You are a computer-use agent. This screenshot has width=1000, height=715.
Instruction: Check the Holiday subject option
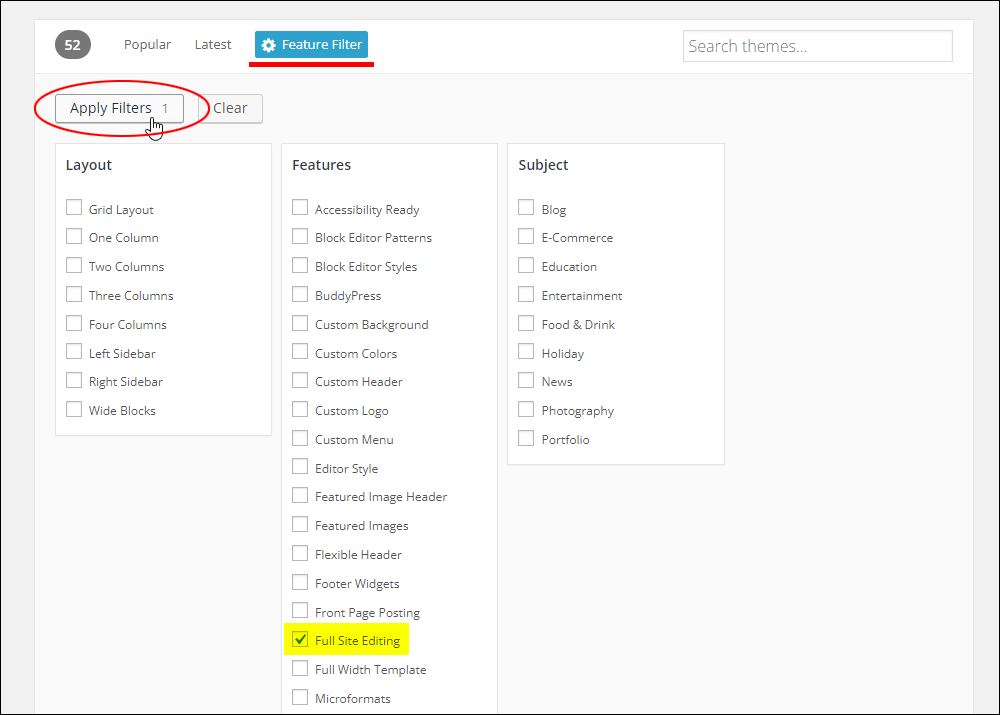(x=526, y=352)
